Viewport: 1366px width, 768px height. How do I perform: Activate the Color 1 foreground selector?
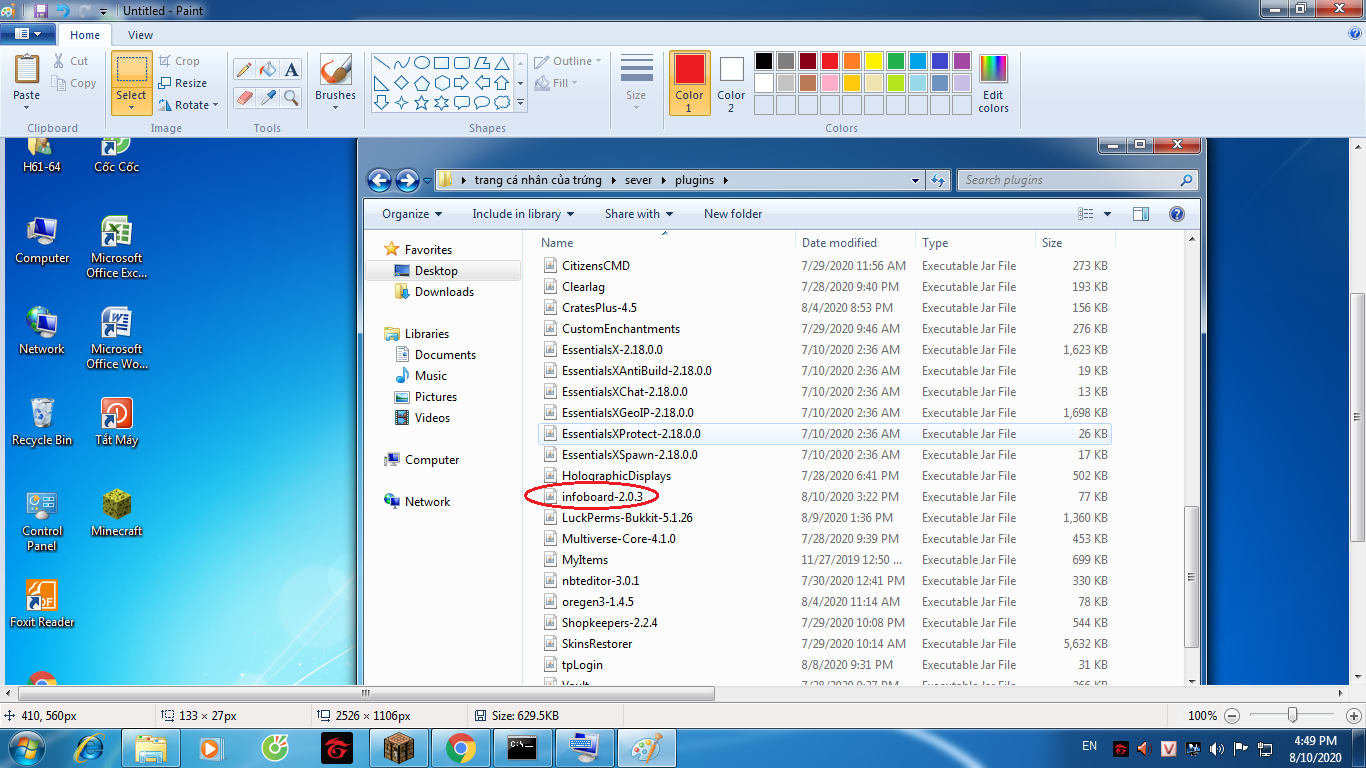coord(689,82)
